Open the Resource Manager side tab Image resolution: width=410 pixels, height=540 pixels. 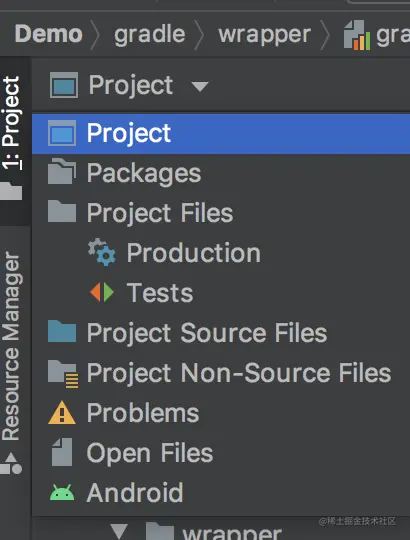click(12, 346)
